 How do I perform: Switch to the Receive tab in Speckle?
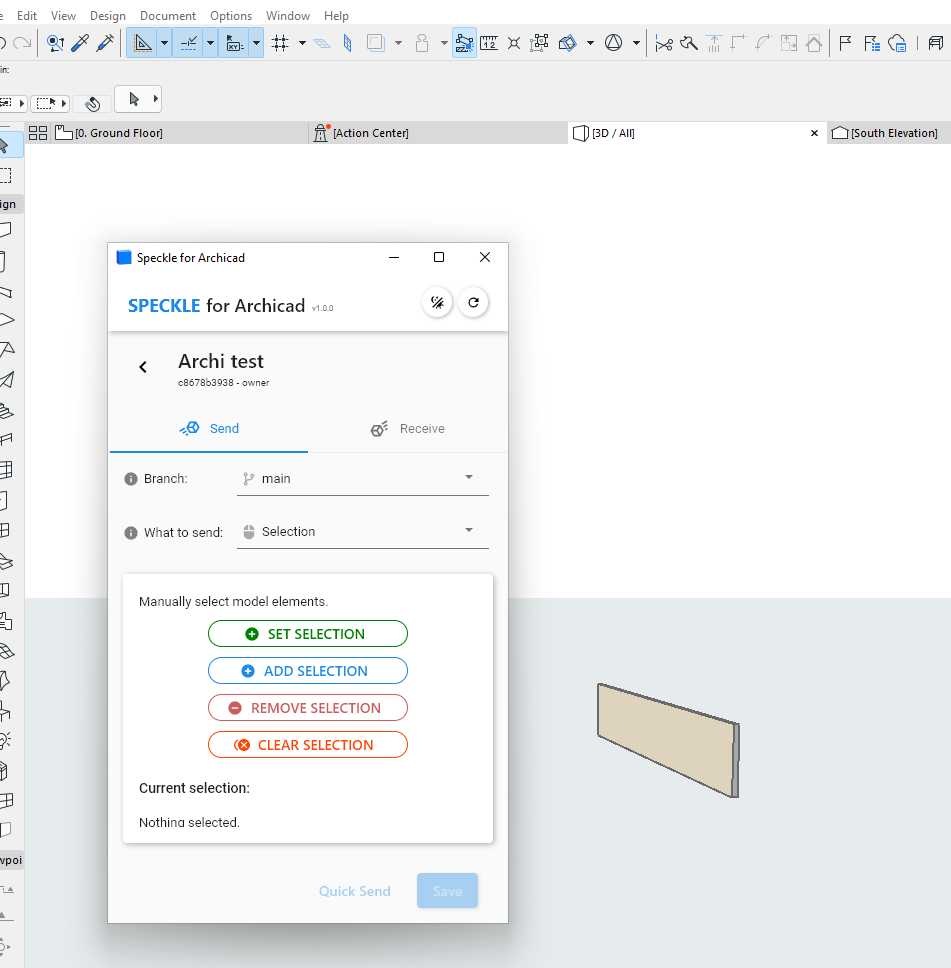pos(408,428)
